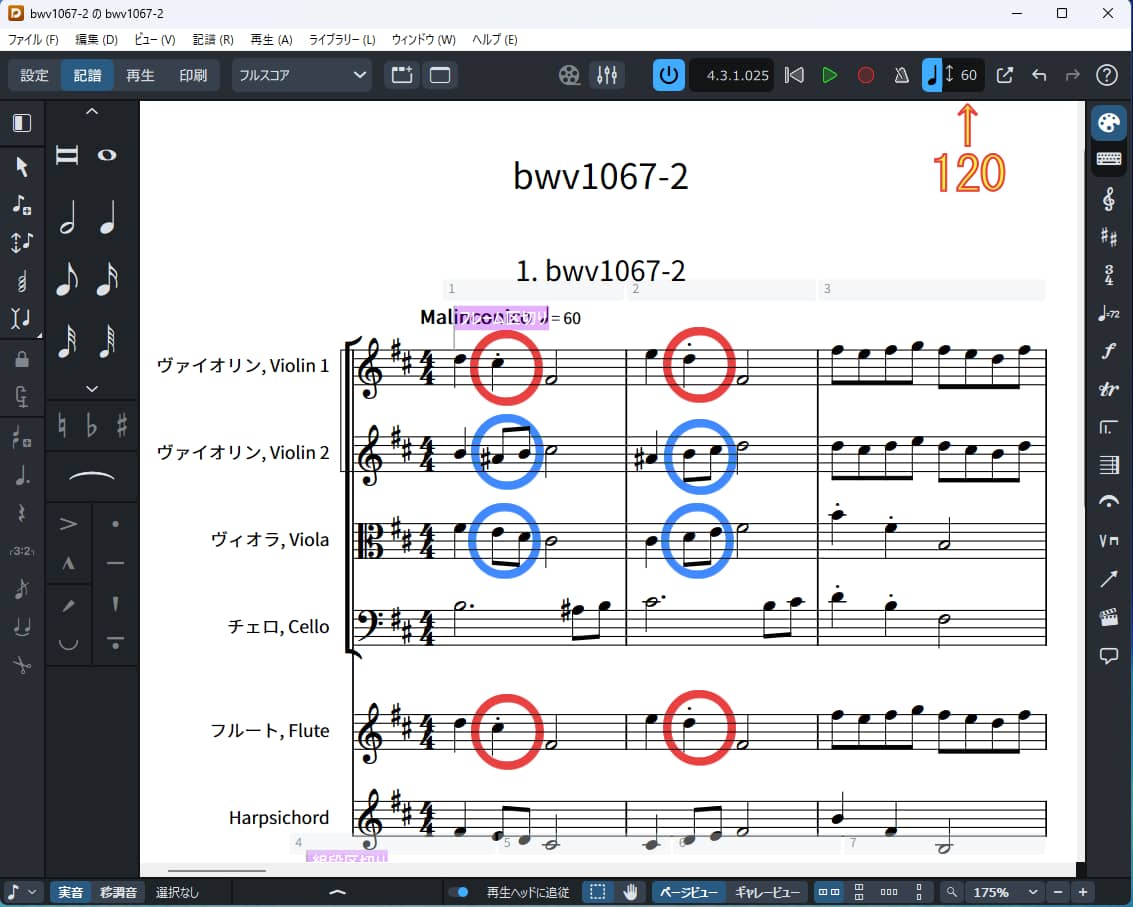Select the flat accidental
1133x907 pixels.
click(x=91, y=425)
